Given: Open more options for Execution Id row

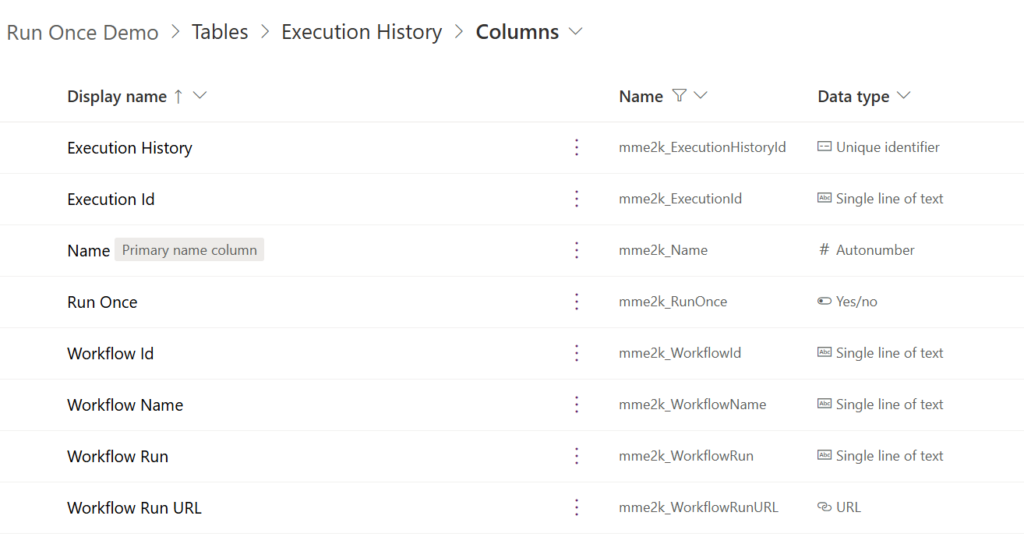Looking at the screenshot, I should 577,199.
